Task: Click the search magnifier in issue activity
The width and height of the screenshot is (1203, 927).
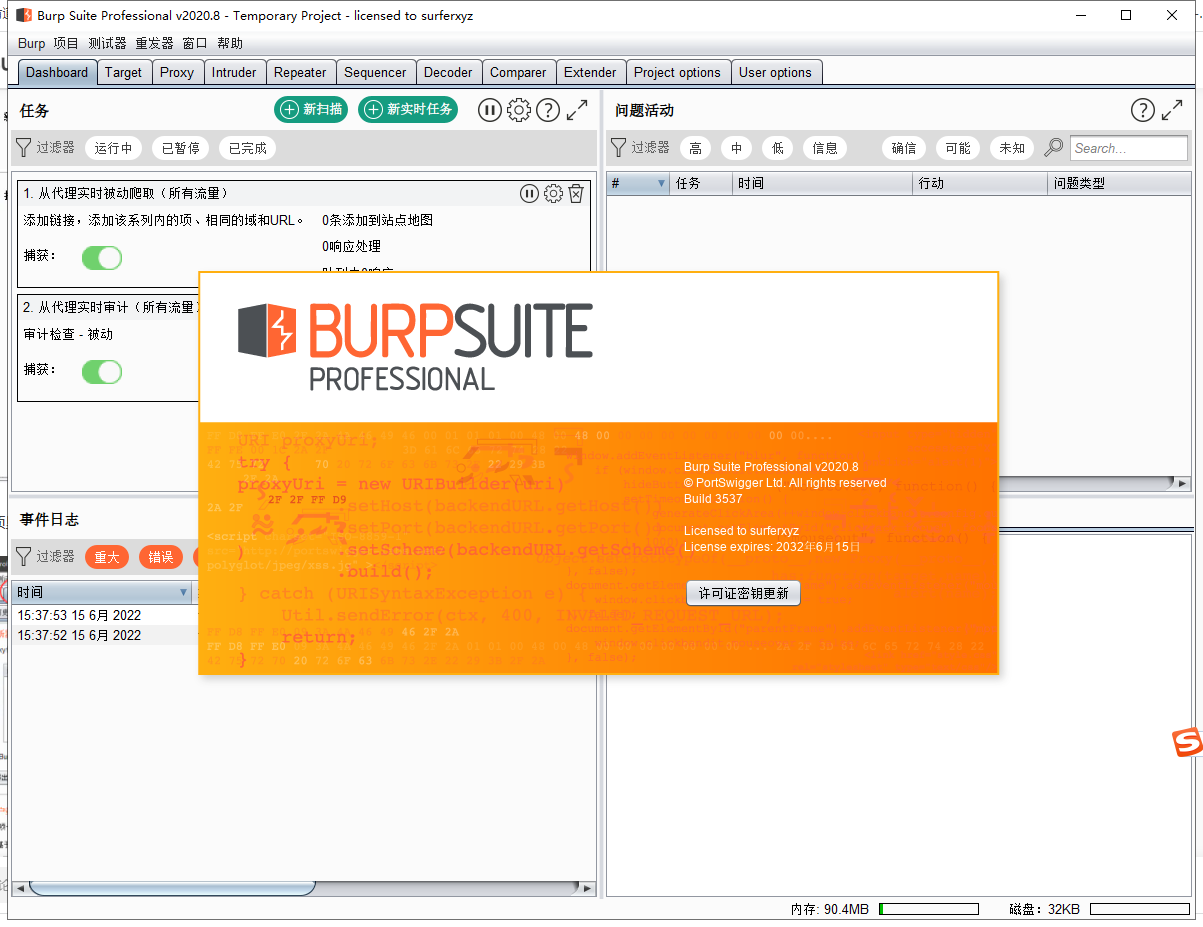Action: click(x=1053, y=148)
